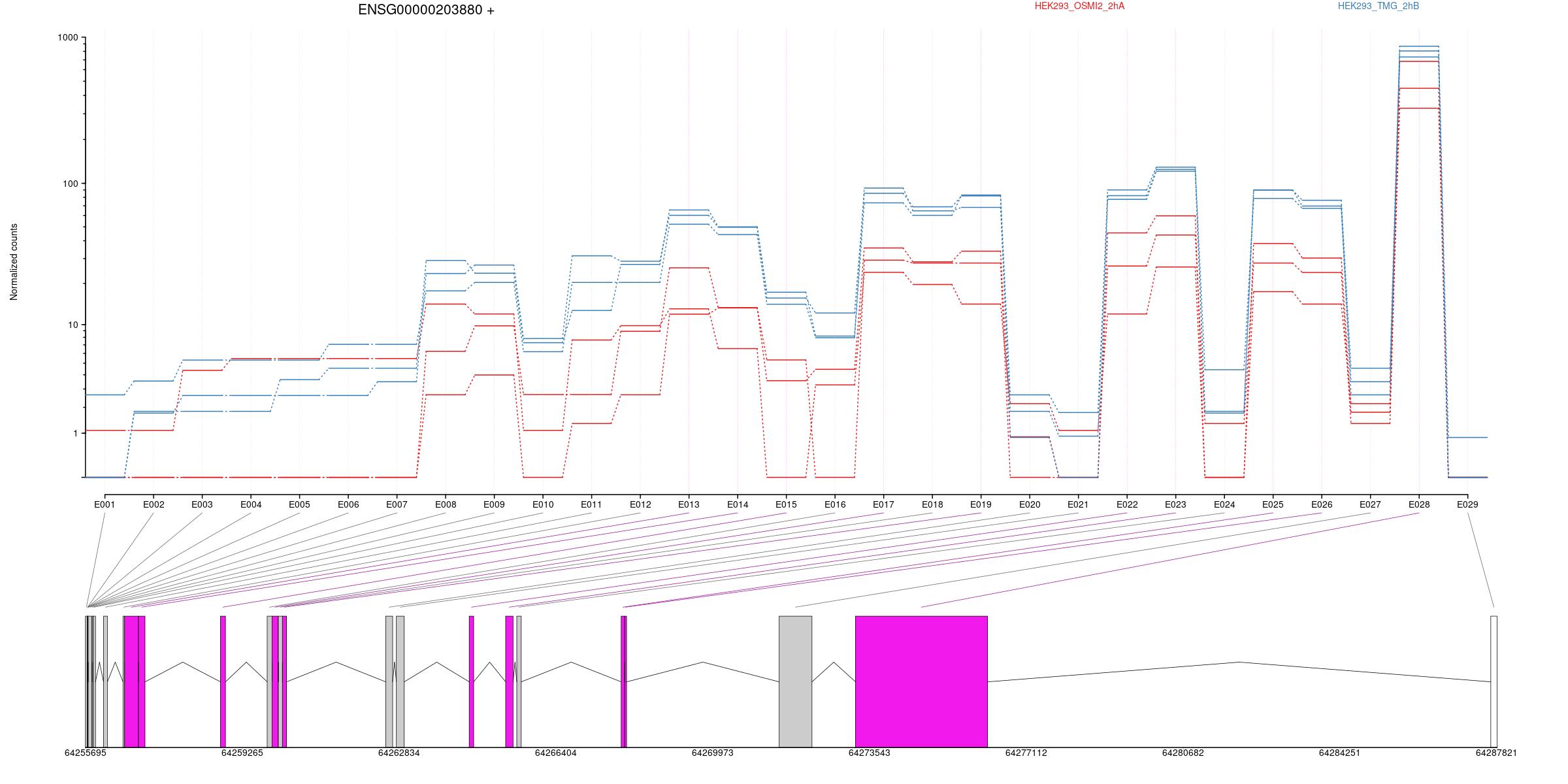The width and height of the screenshot is (1568, 784).
Task: Click genomic coordinate 64255695
Action: [85, 753]
